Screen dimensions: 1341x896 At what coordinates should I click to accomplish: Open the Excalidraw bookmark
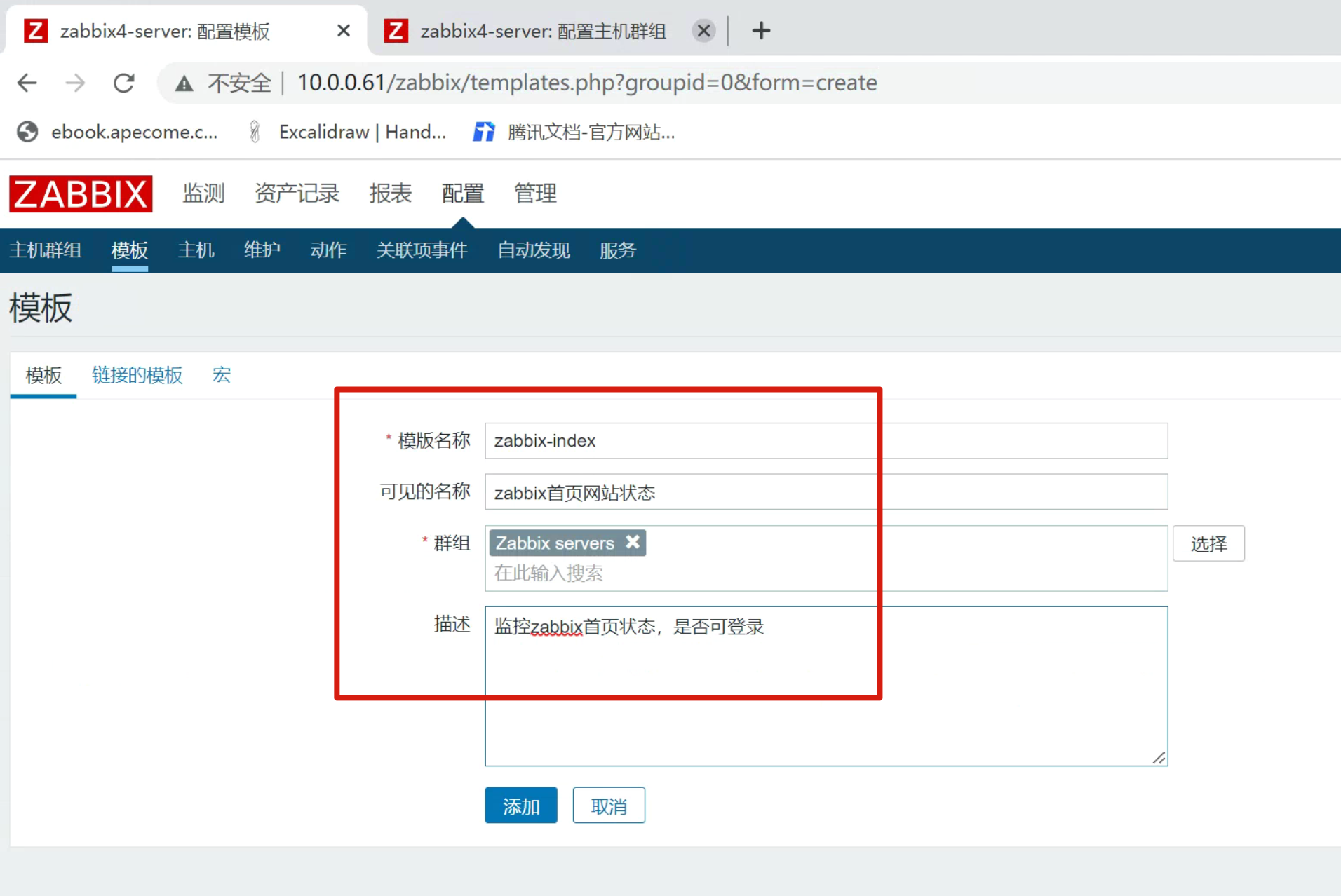click(x=349, y=132)
